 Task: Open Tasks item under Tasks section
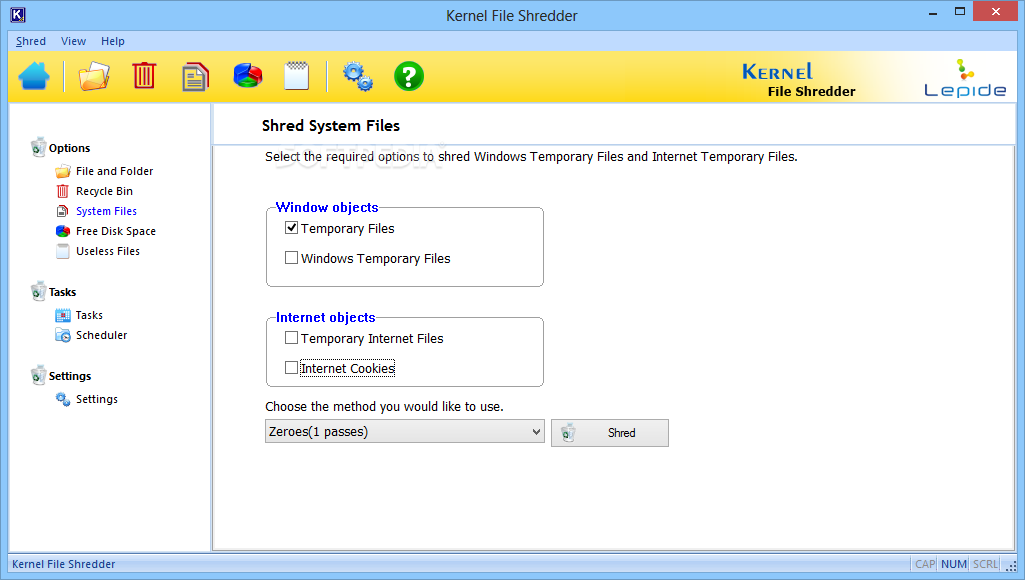click(89, 315)
